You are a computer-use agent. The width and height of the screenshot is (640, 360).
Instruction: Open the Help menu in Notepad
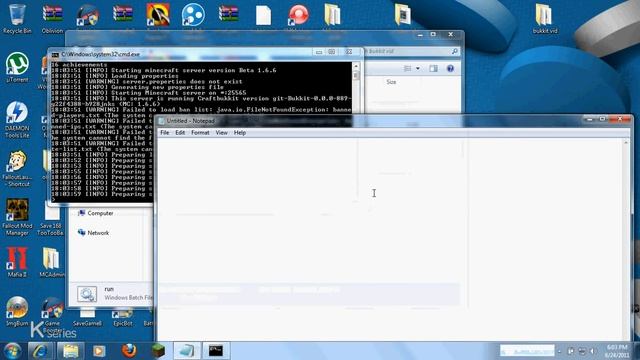tap(240, 133)
